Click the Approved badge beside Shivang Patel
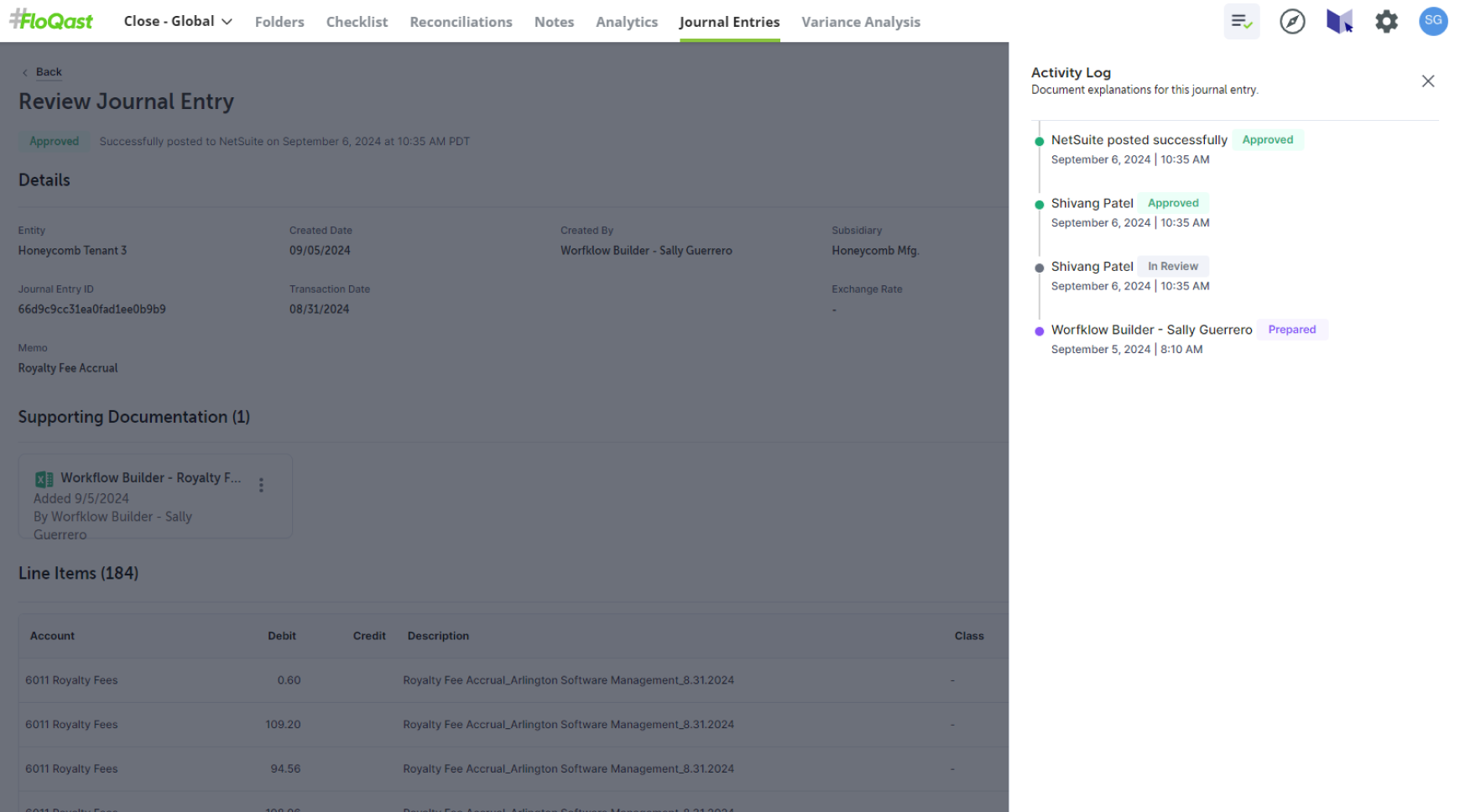Screen dimensions: 1460x812 tap(1173, 203)
